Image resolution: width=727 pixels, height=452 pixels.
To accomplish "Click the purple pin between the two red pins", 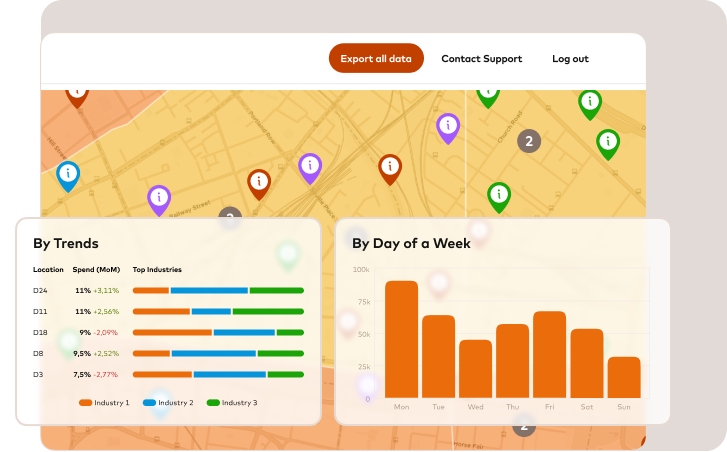I will pos(310,167).
